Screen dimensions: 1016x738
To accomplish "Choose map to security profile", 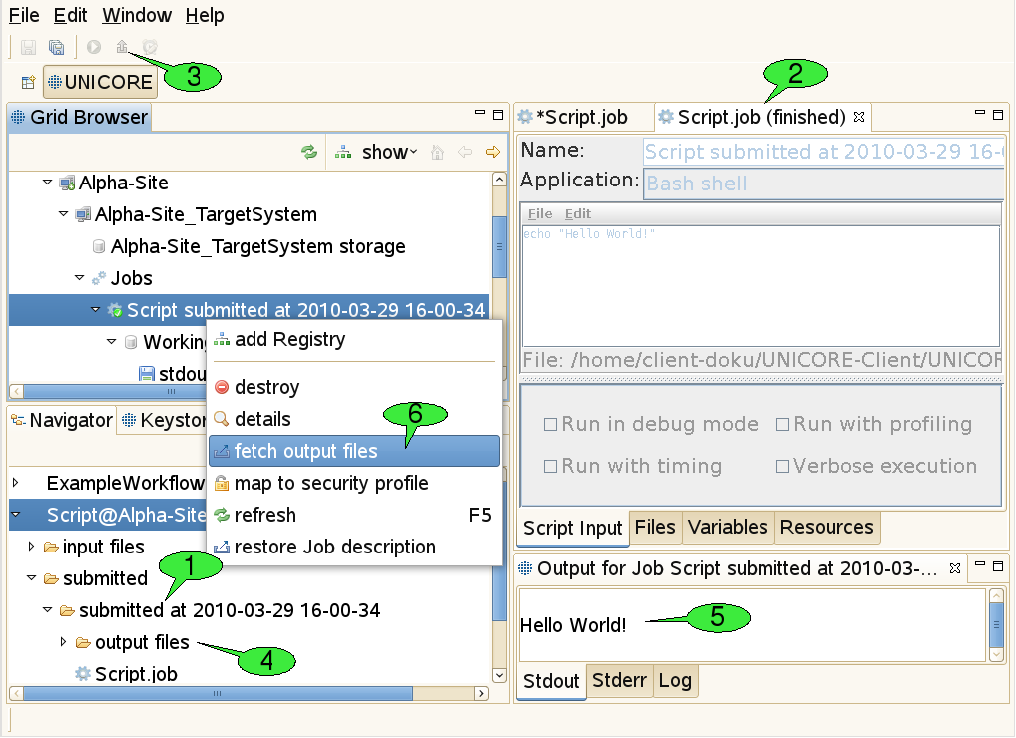I will tap(354, 483).
